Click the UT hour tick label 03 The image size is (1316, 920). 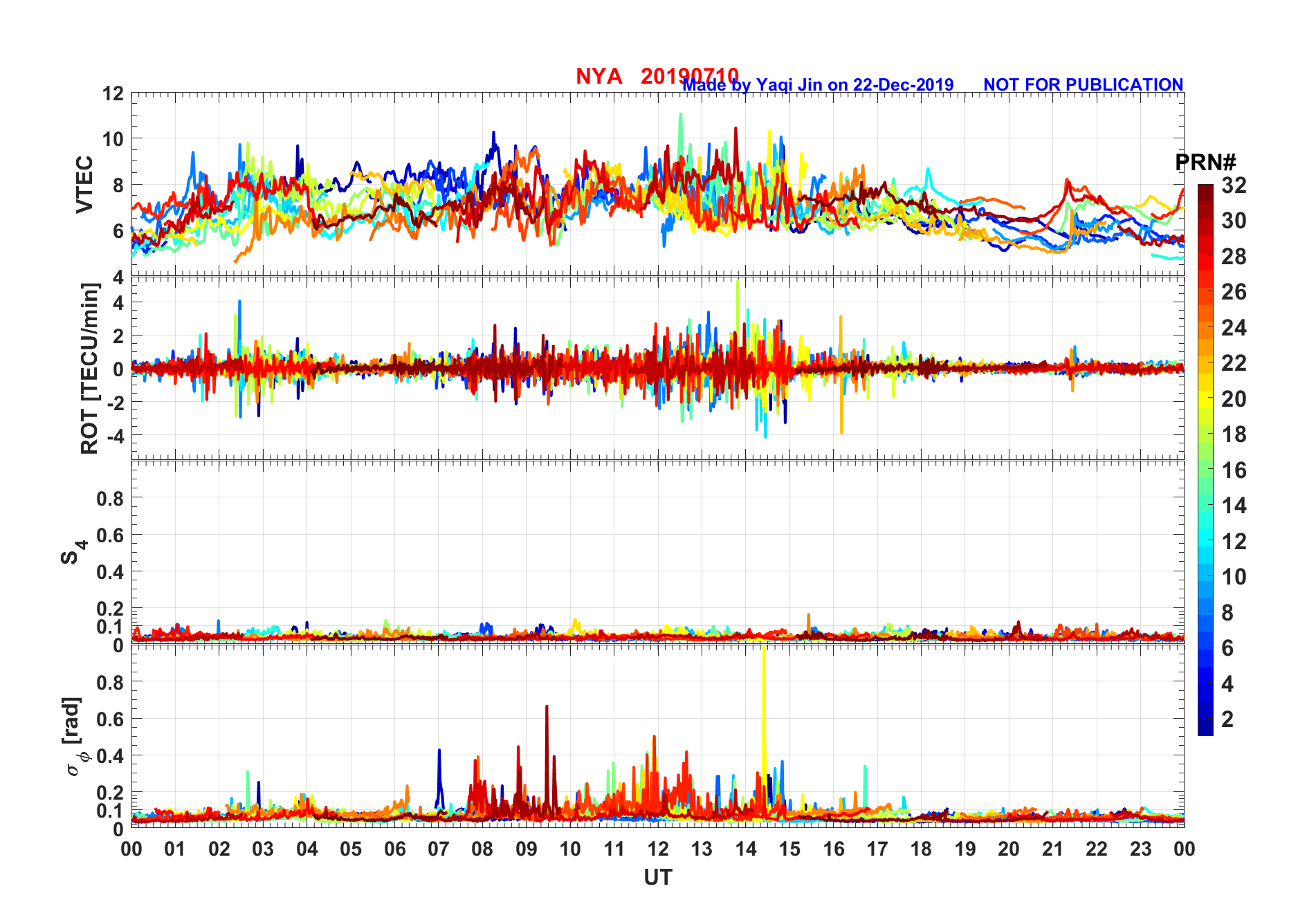pos(263,849)
